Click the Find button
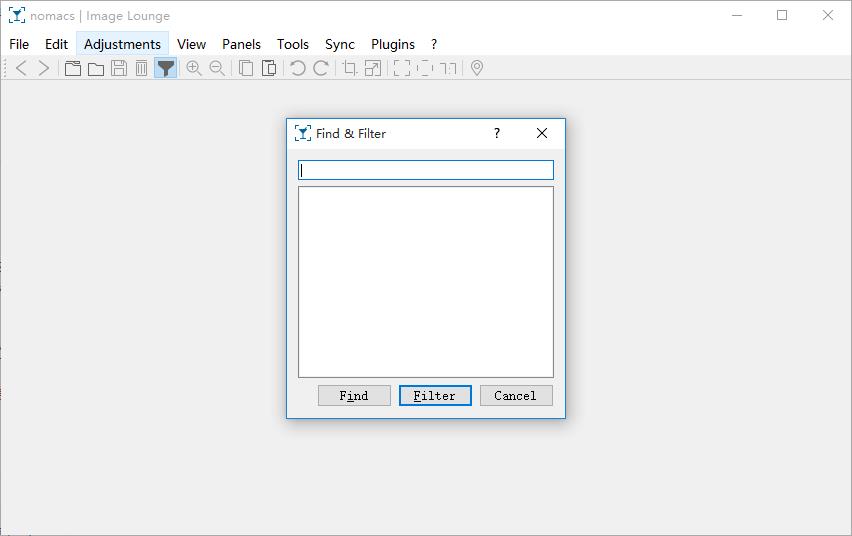The width and height of the screenshot is (852, 536). (x=354, y=396)
